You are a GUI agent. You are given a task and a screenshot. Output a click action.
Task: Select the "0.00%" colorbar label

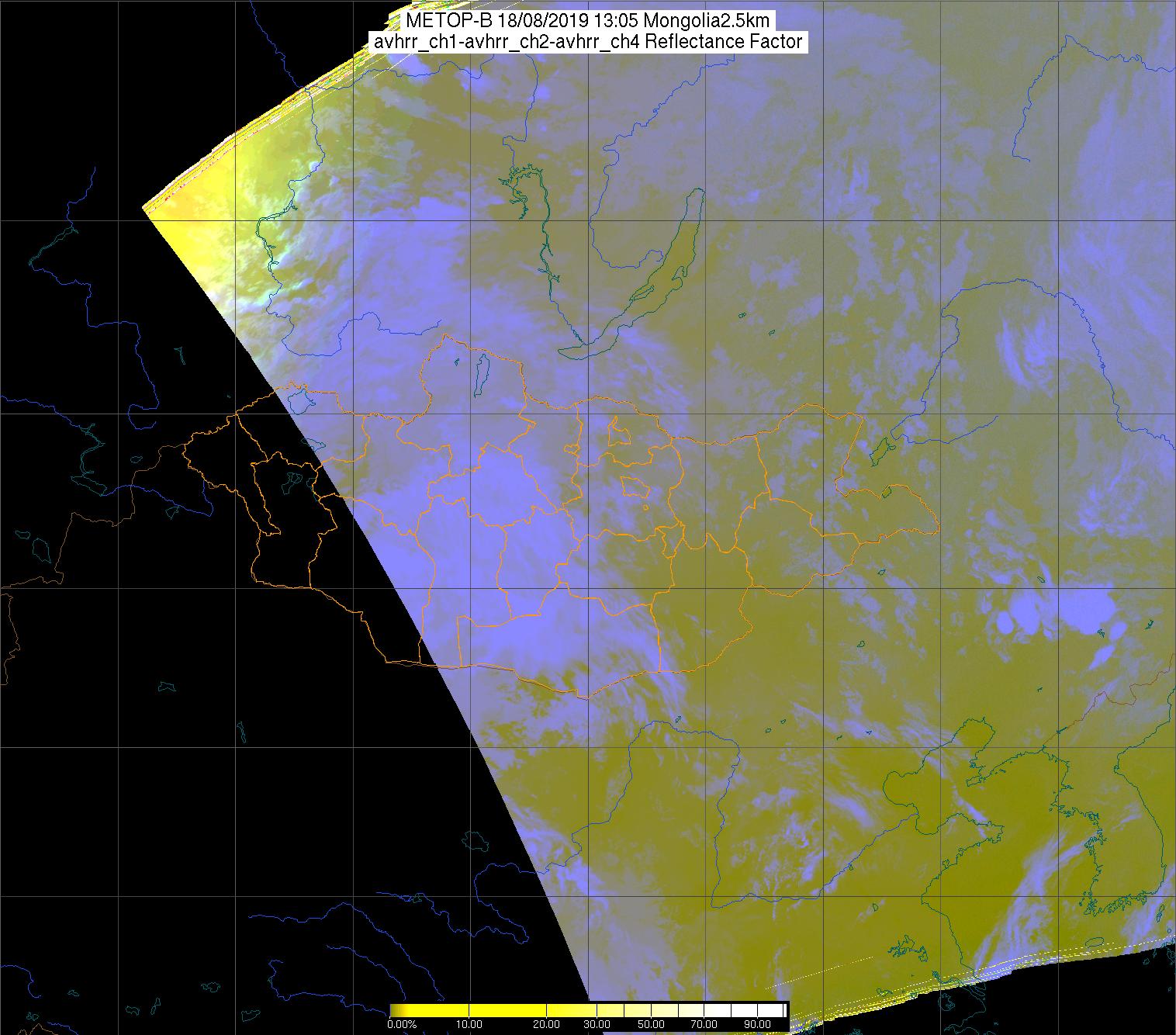[x=401, y=1026]
